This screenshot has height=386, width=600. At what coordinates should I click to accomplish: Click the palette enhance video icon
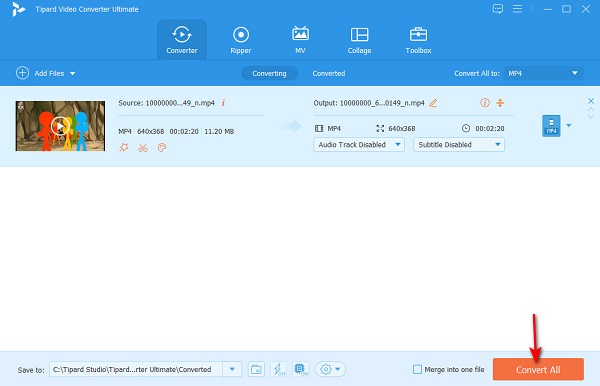162,147
